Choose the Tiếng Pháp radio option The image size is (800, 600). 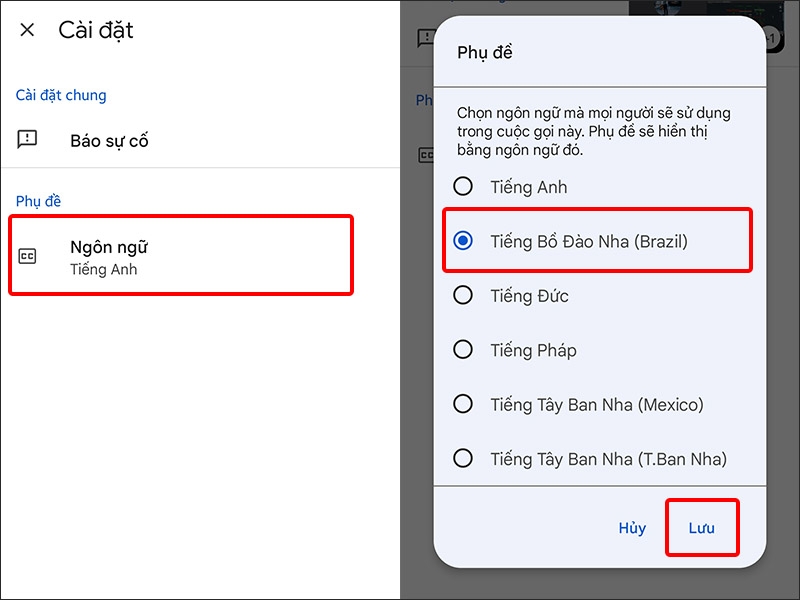(463, 350)
